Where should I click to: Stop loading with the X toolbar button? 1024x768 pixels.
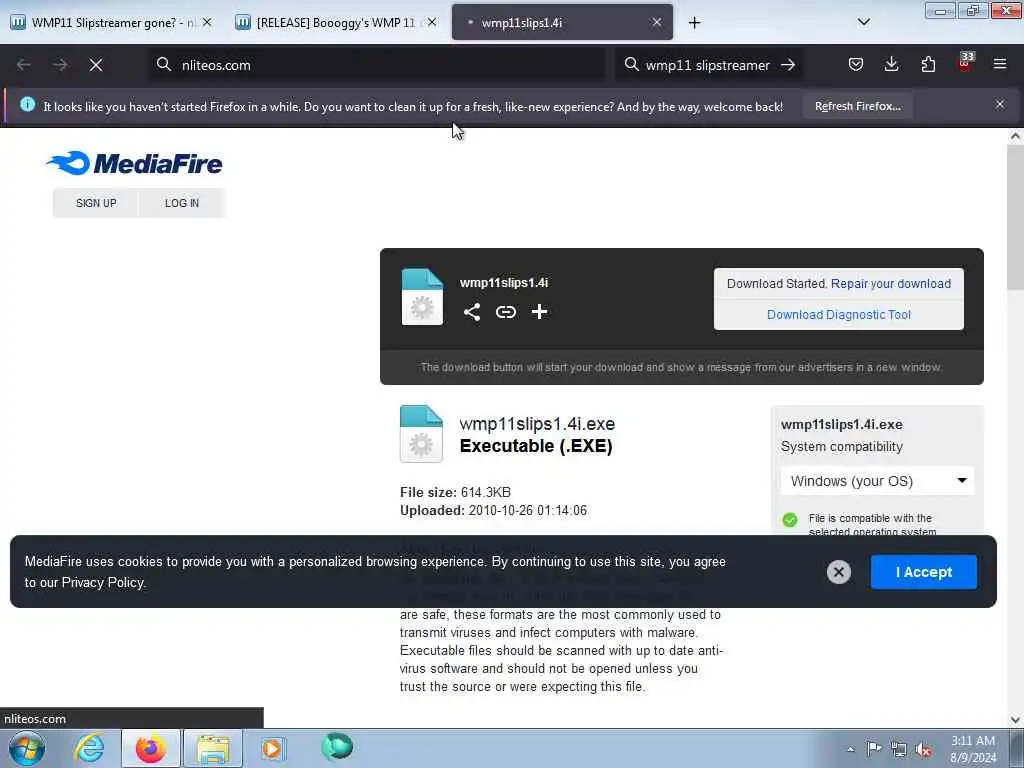pyautogui.click(x=96, y=65)
